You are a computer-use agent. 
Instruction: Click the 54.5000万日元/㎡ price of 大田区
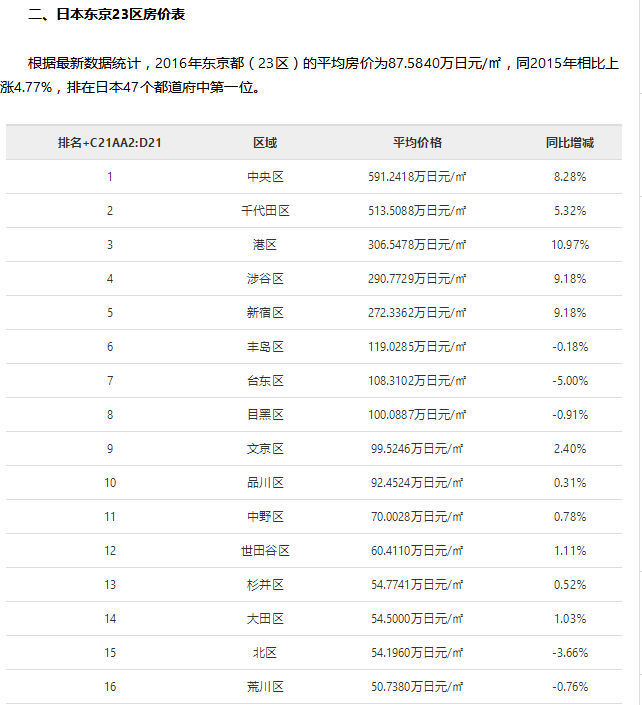point(417,619)
